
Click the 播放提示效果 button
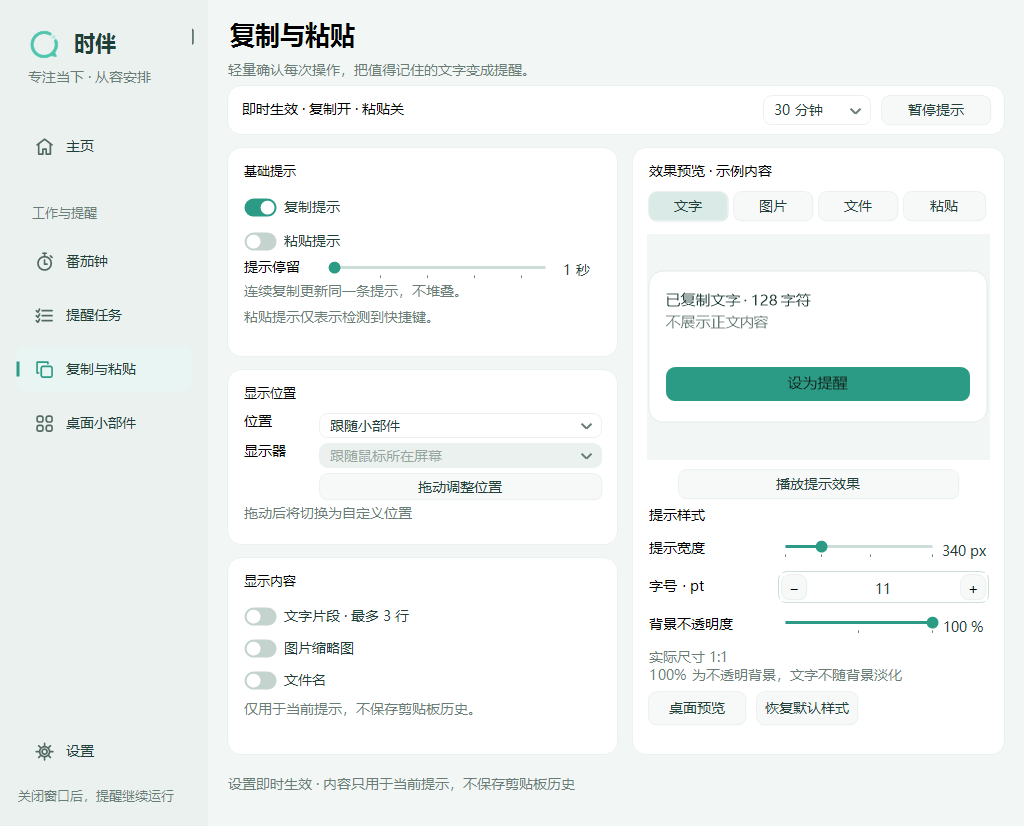point(818,484)
